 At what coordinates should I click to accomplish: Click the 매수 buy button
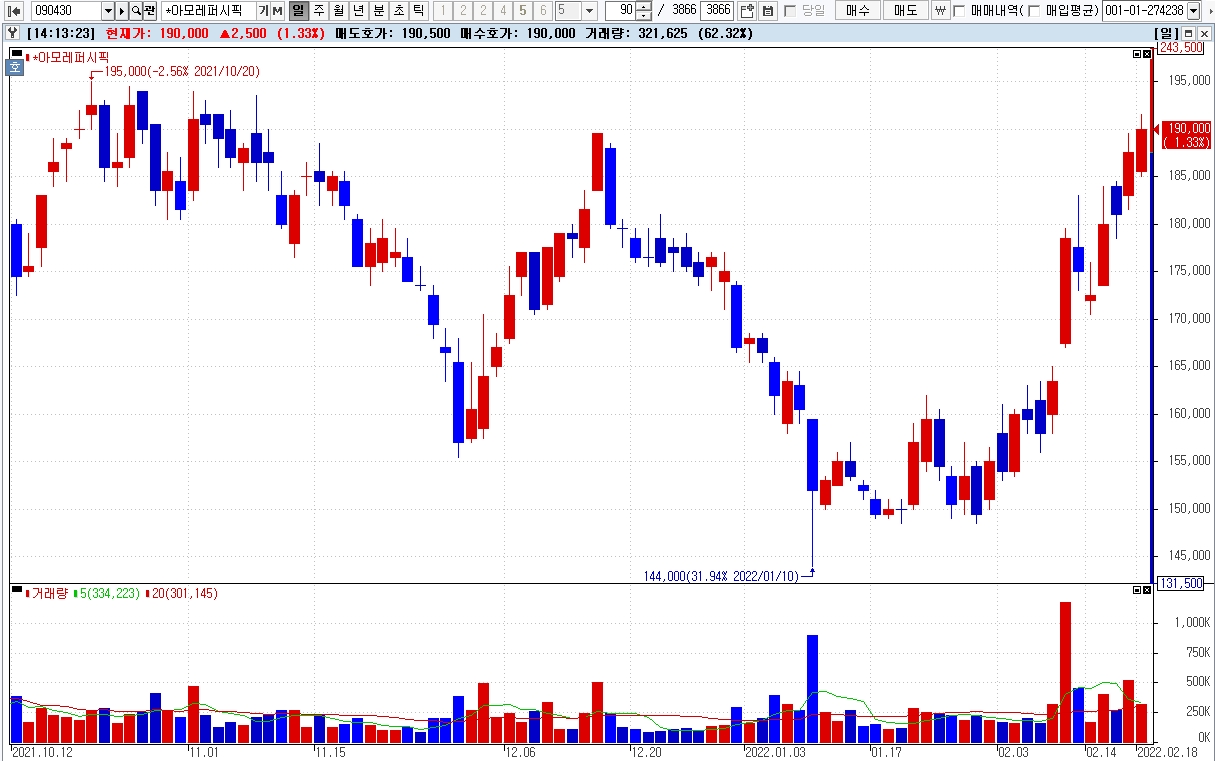(x=858, y=11)
